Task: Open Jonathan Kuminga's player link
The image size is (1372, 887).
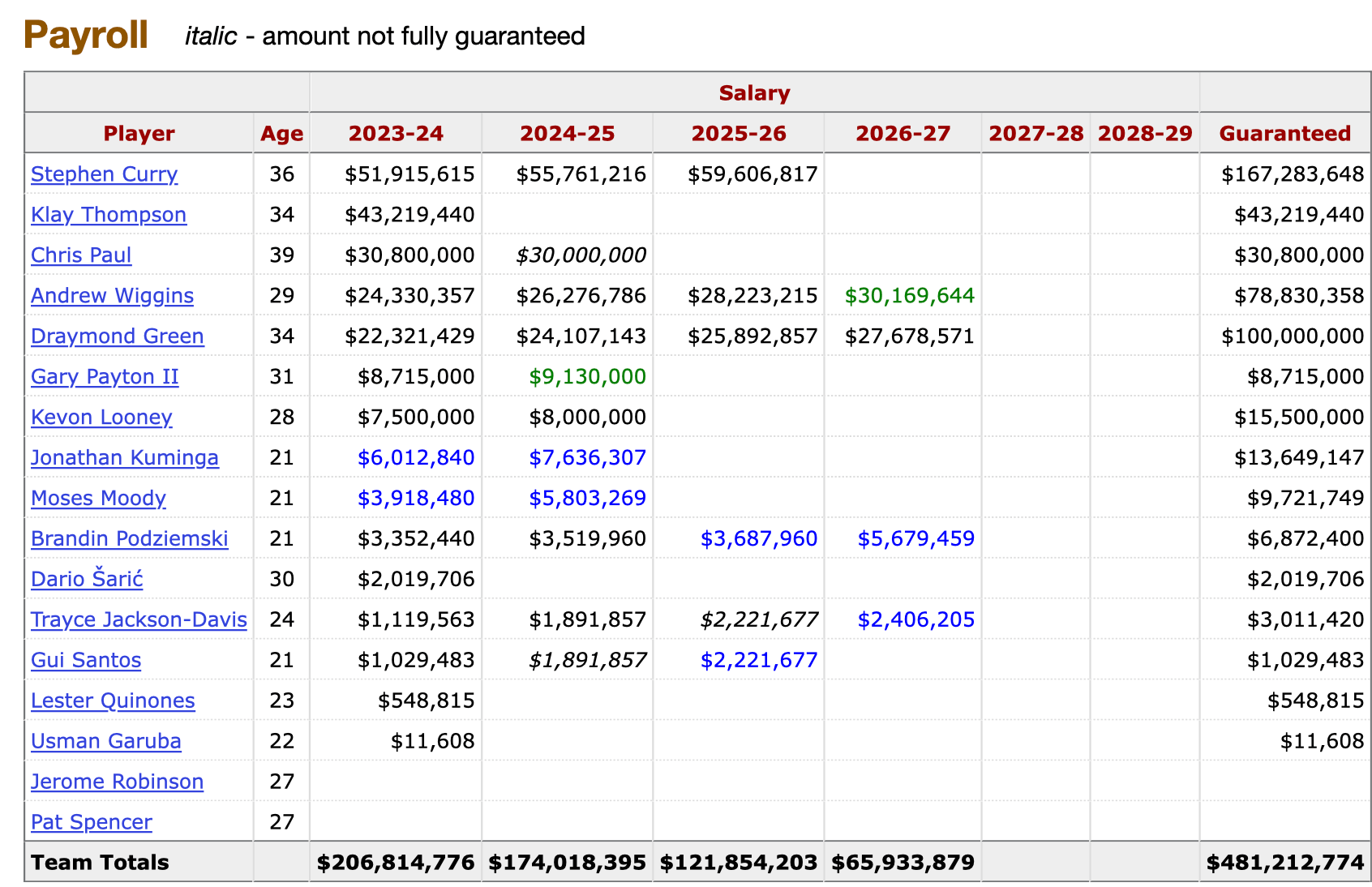Action: click(x=125, y=458)
